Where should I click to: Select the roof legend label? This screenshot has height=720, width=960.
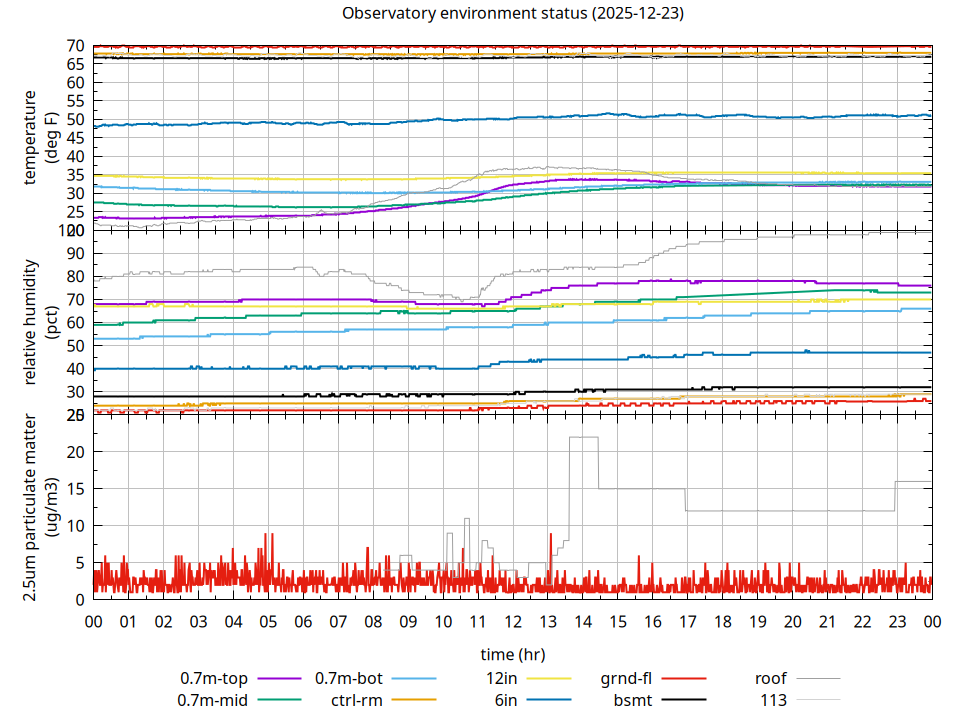771,679
